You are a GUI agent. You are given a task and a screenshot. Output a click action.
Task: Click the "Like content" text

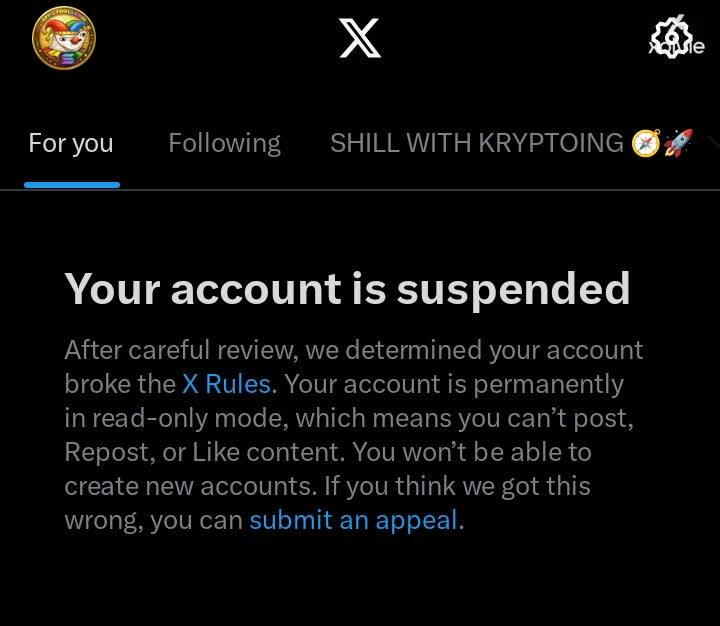click(x=268, y=452)
